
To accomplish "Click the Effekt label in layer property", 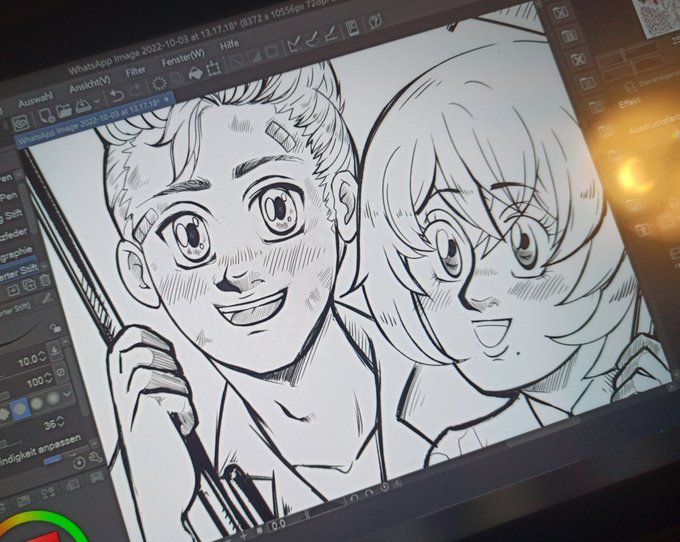I will coord(629,104).
